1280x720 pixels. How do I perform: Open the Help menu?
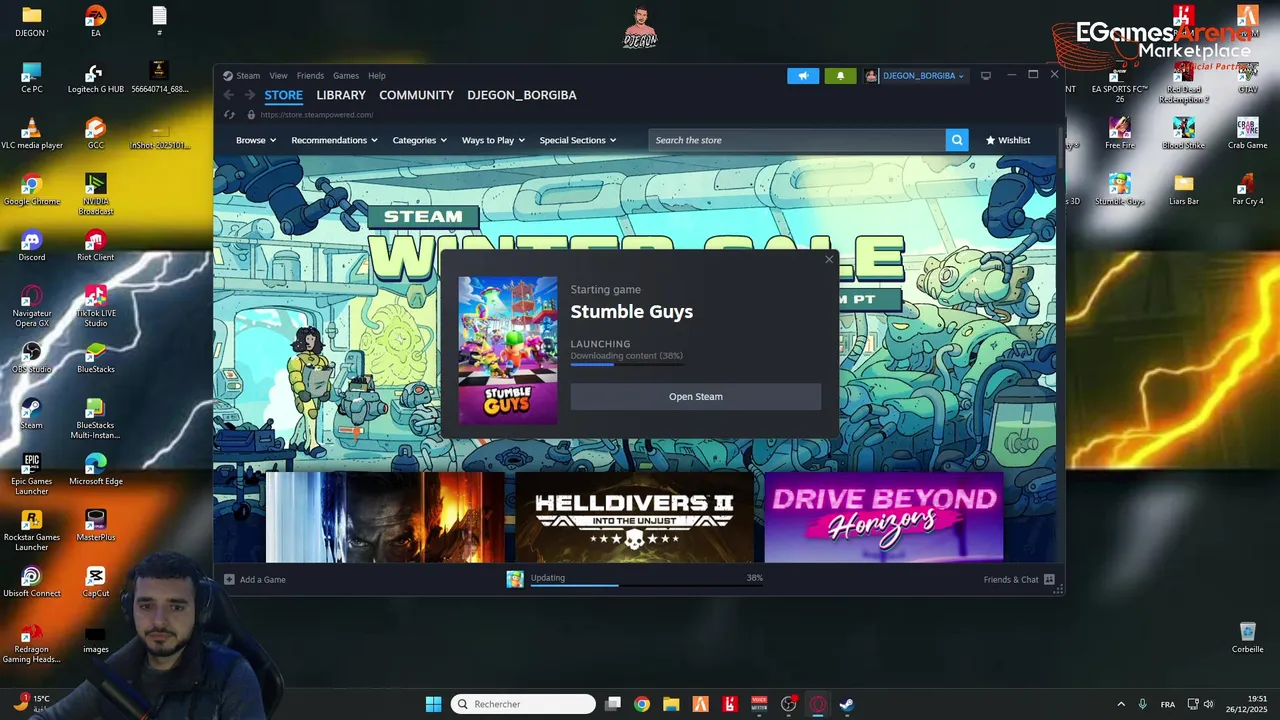click(x=376, y=76)
